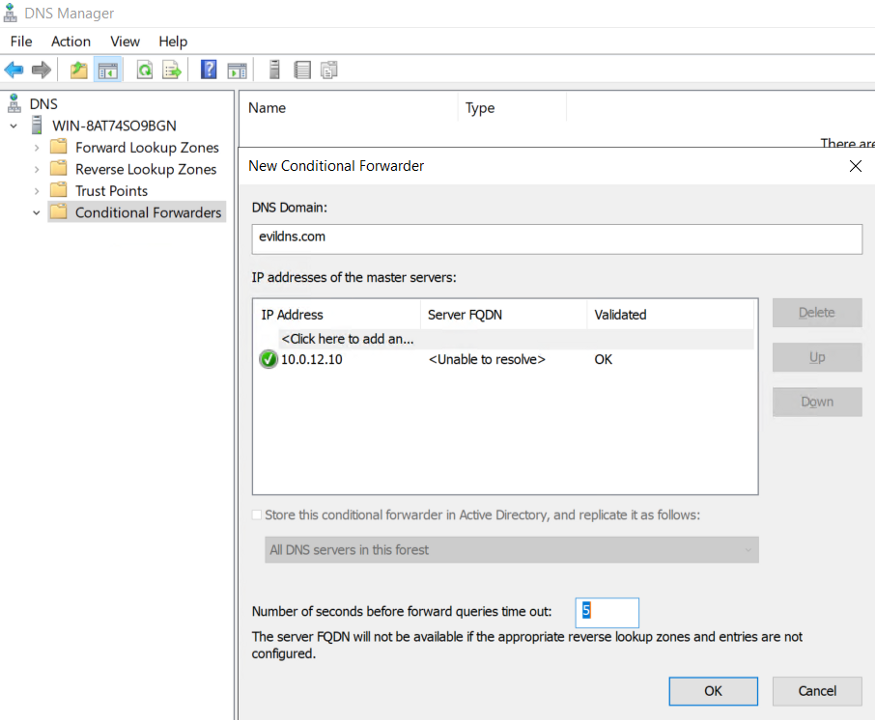Open the Action menu
875x720 pixels.
(x=71, y=41)
